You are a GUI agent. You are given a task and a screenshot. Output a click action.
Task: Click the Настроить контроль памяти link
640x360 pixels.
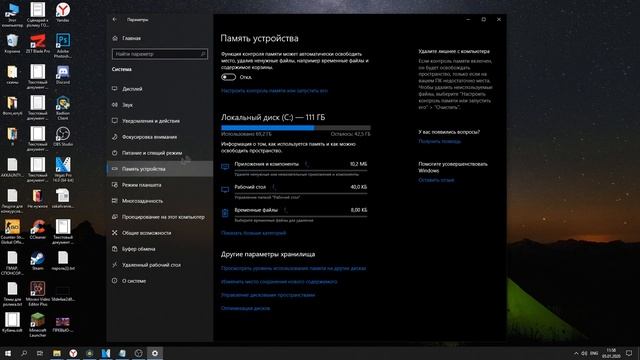click(x=274, y=91)
